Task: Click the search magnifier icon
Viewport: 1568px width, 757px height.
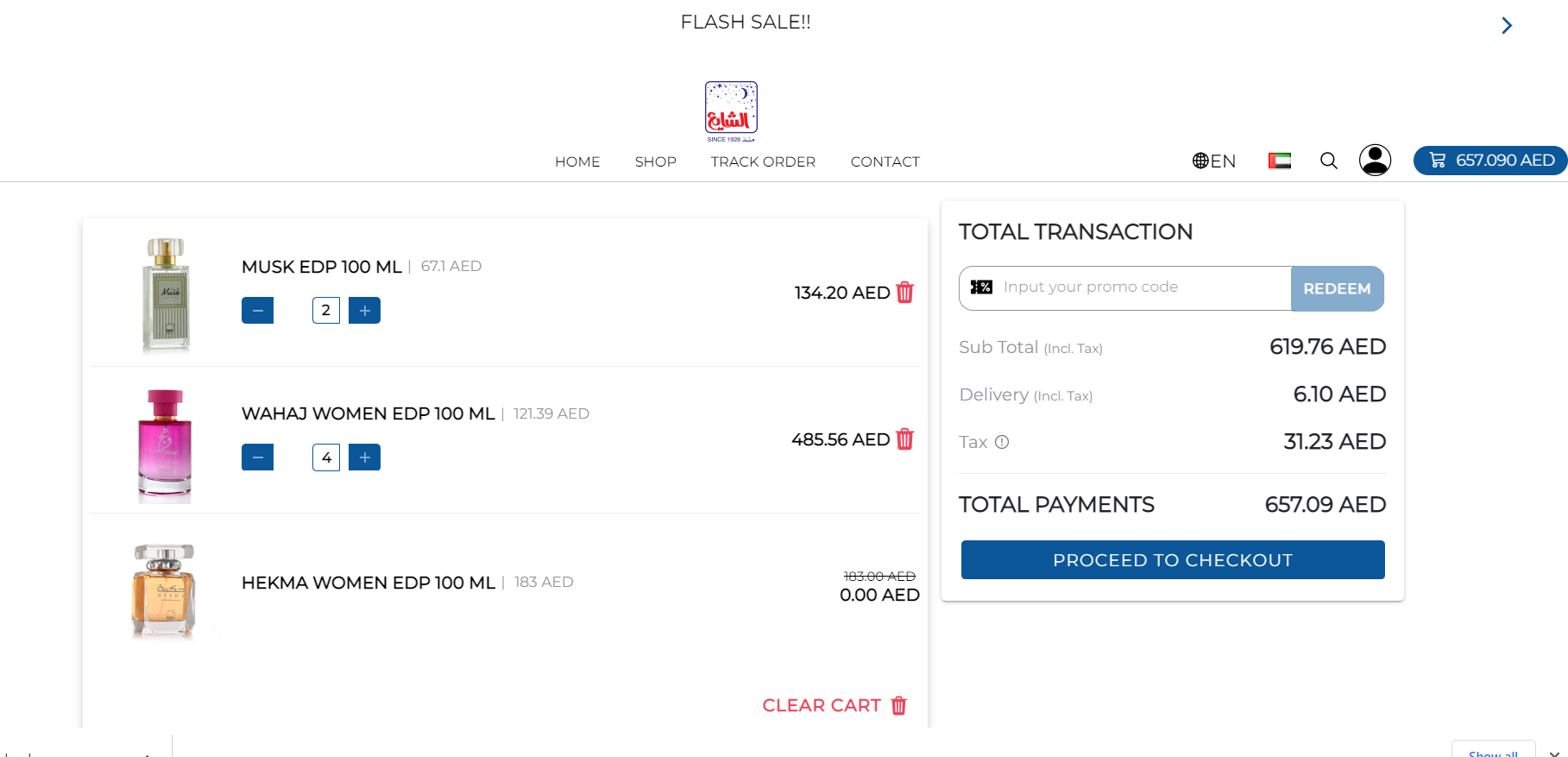Action: tap(1328, 161)
